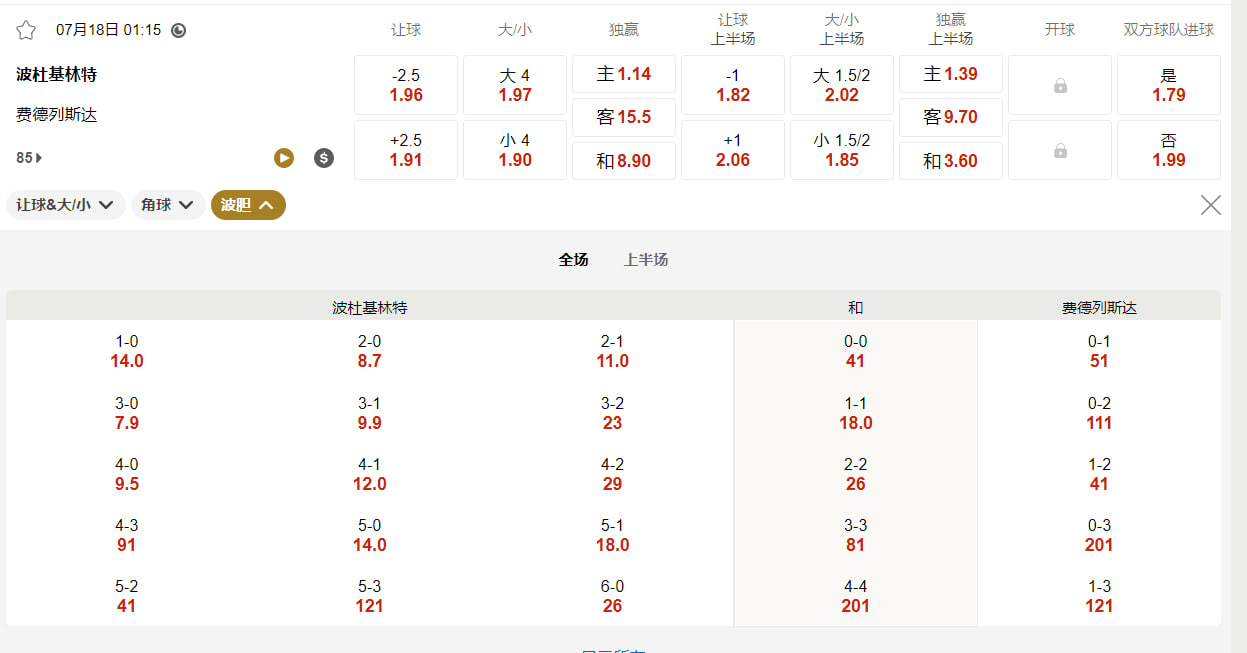Bet draw score 0-0 at 41
Viewport: 1247px width, 653px height.
click(855, 351)
